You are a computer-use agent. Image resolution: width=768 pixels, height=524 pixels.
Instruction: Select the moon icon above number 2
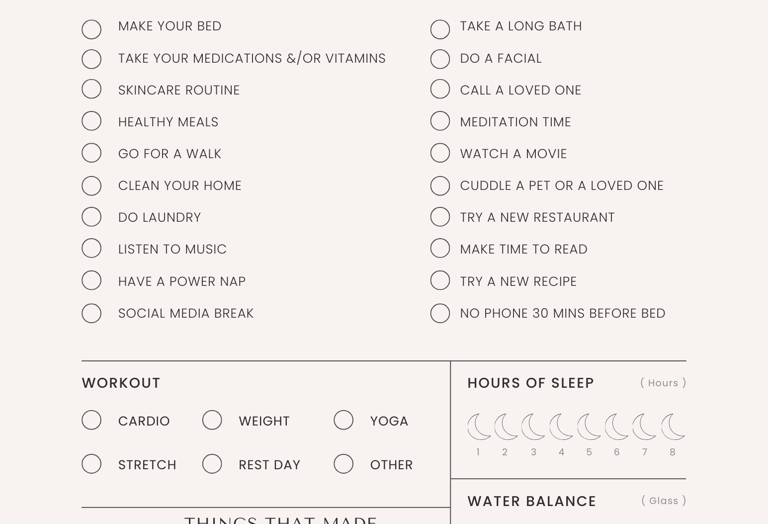click(x=506, y=427)
